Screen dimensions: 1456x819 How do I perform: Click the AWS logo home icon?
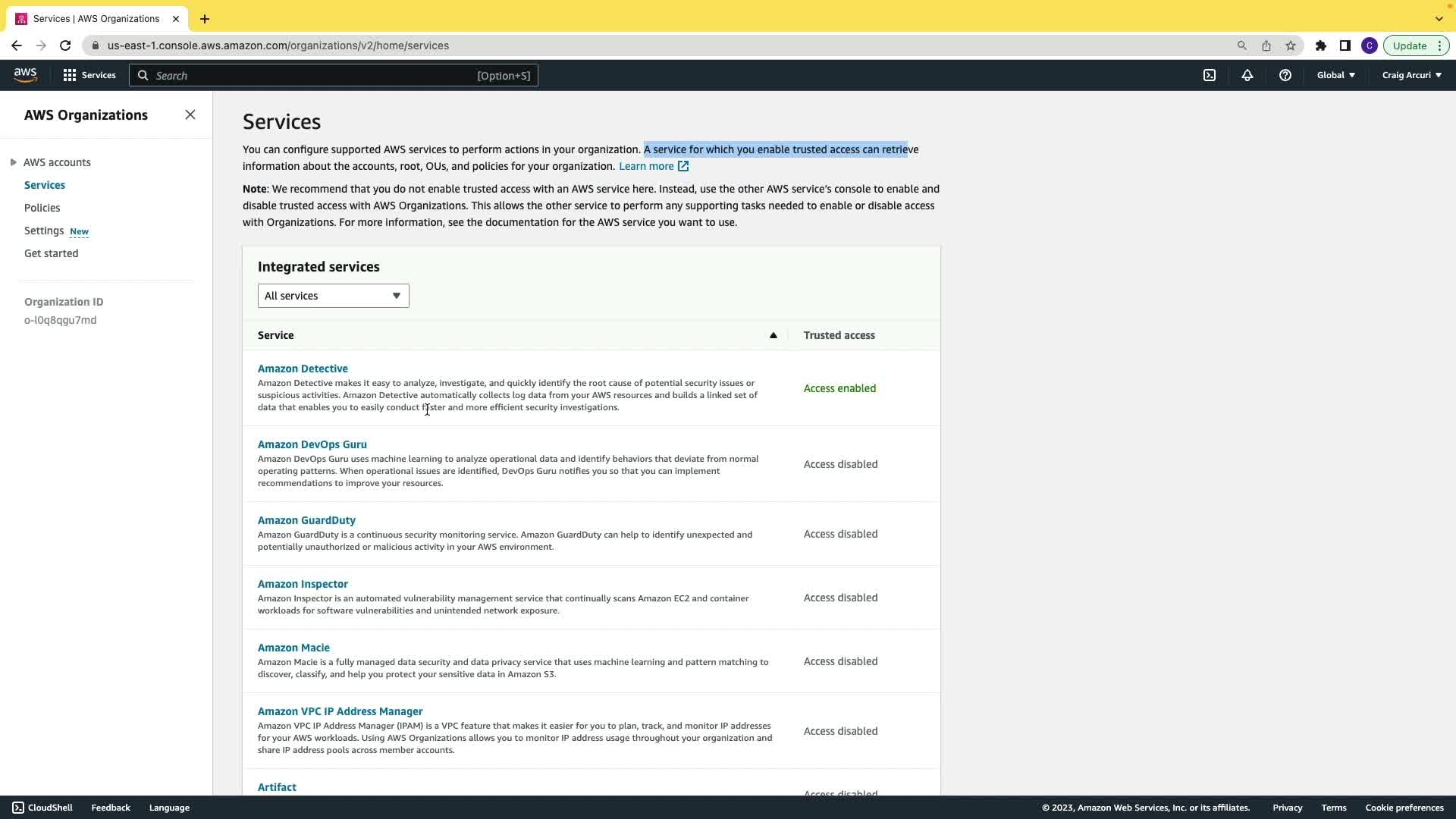(25, 75)
